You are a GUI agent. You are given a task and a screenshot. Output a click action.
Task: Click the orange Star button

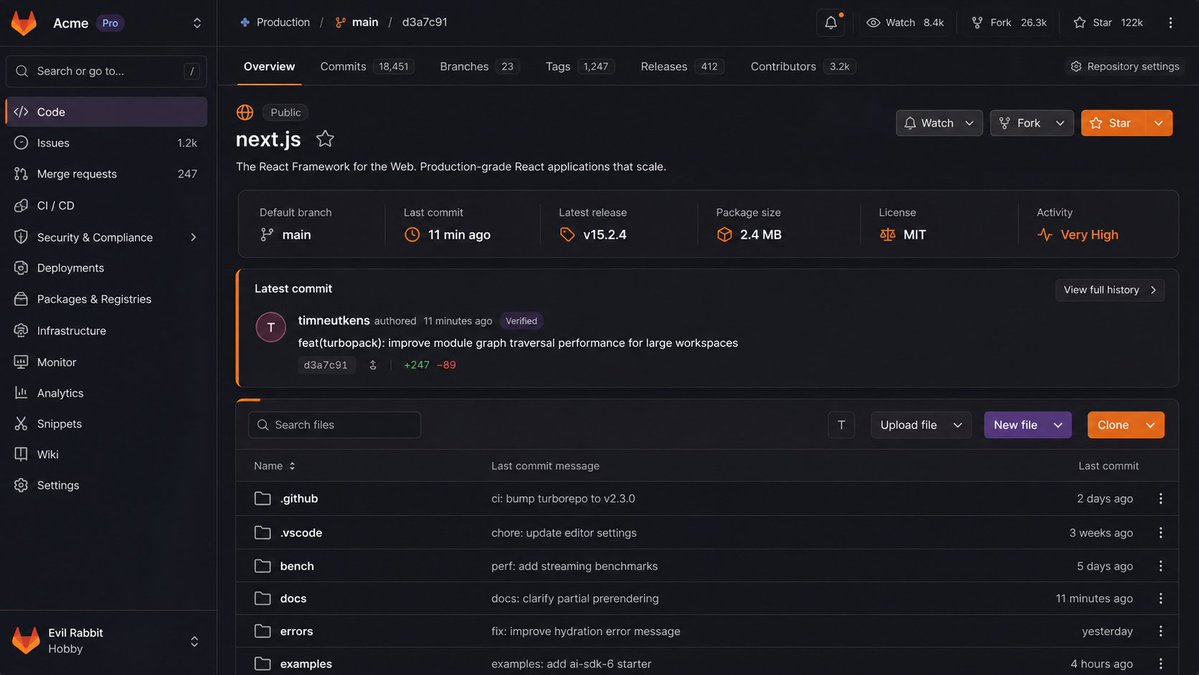1113,123
